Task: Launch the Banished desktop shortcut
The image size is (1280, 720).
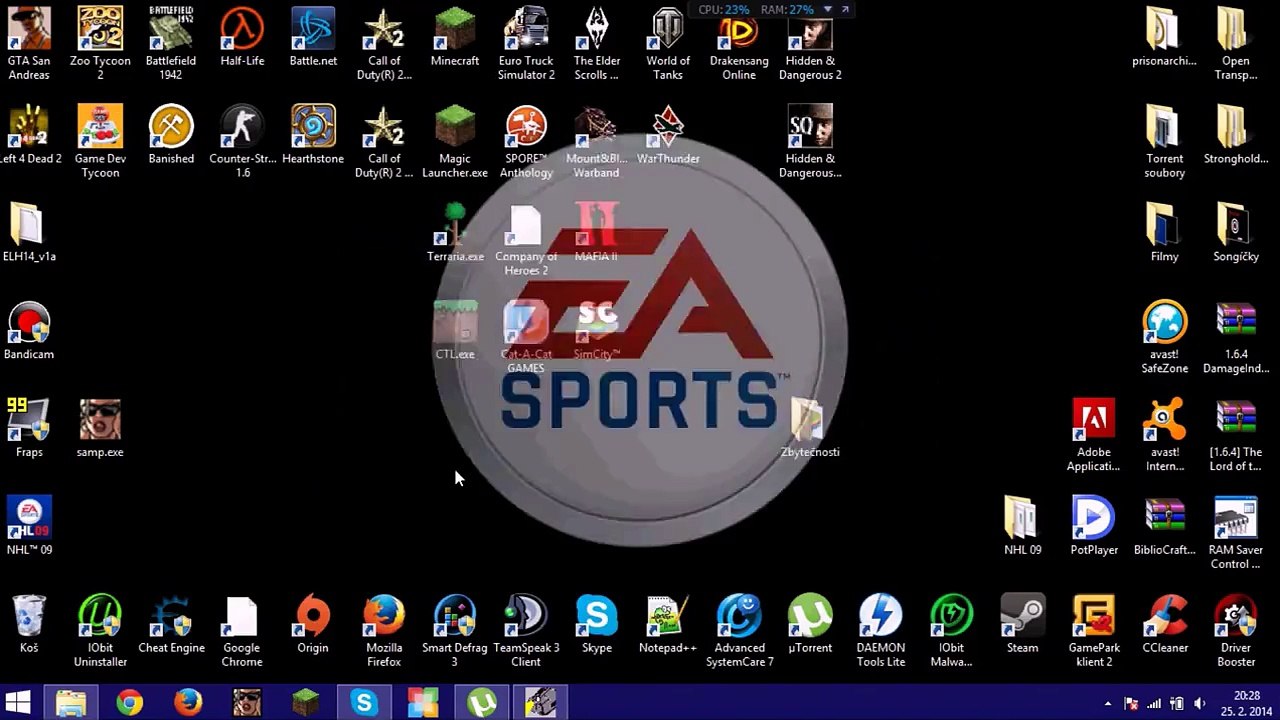Action: [x=171, y=135]
